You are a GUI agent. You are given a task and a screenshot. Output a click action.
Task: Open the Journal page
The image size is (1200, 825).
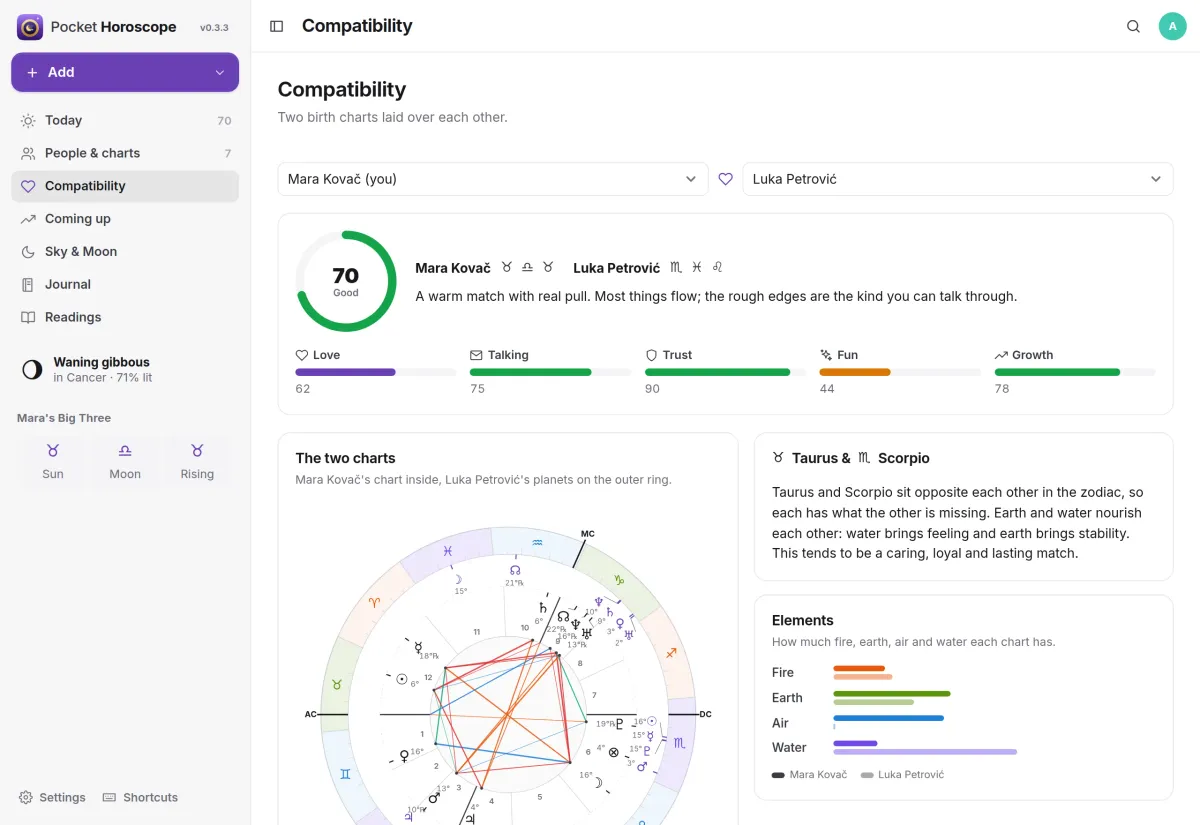pyautogui.click(x=125, y=284)
